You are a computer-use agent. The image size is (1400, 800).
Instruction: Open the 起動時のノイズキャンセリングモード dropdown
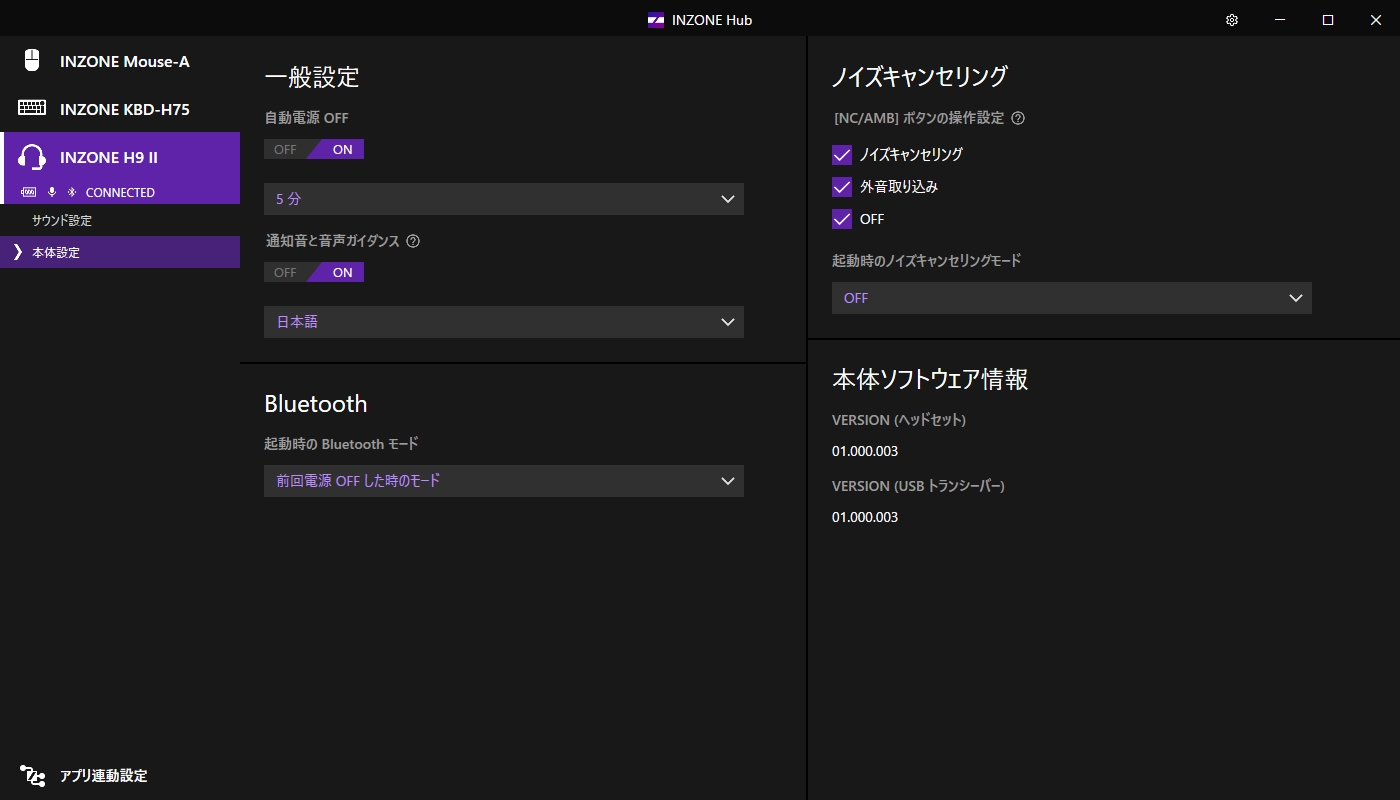click(x=1072, y=298)
